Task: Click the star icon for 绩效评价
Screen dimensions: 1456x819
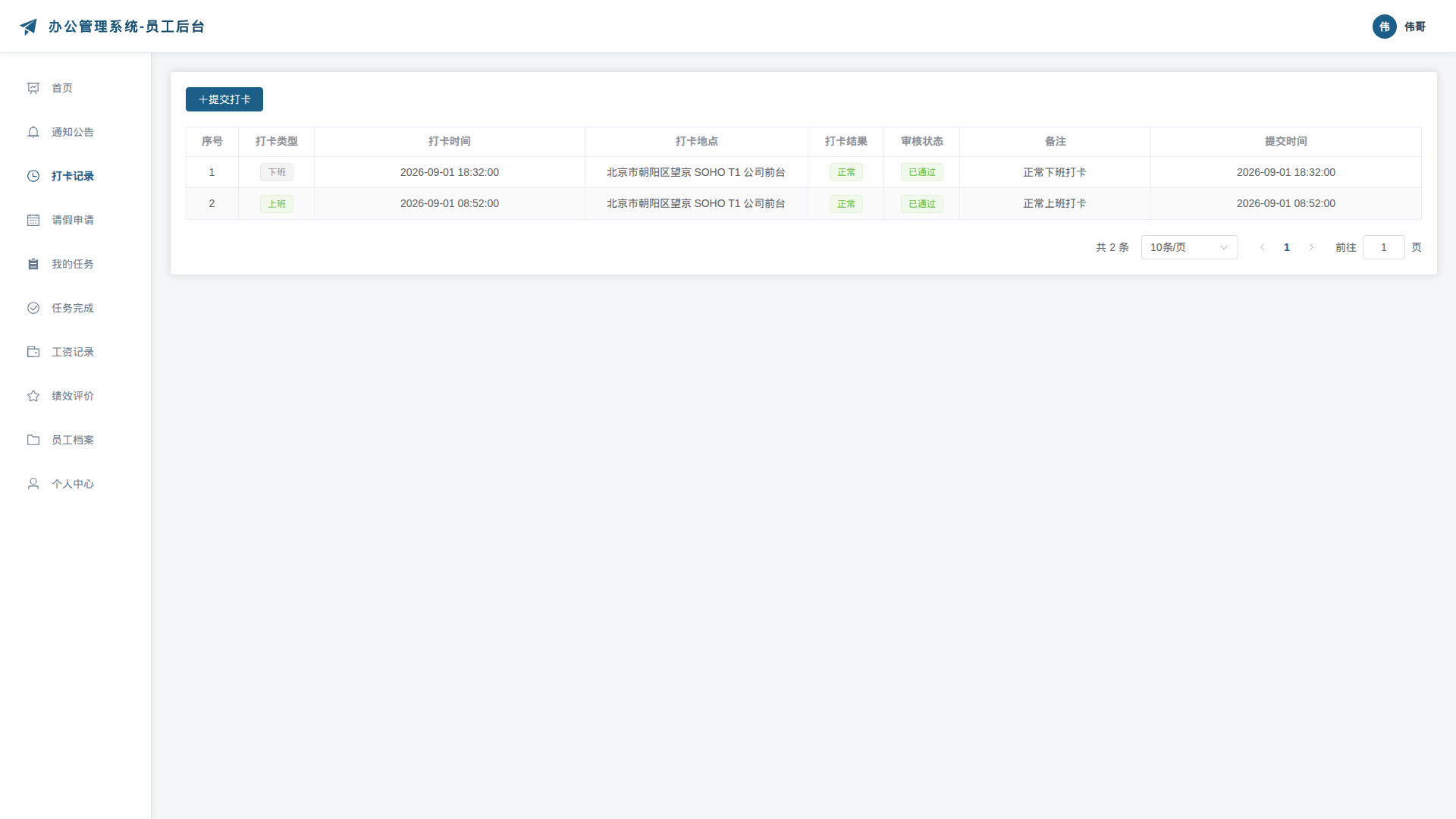Action: point(33,396)
